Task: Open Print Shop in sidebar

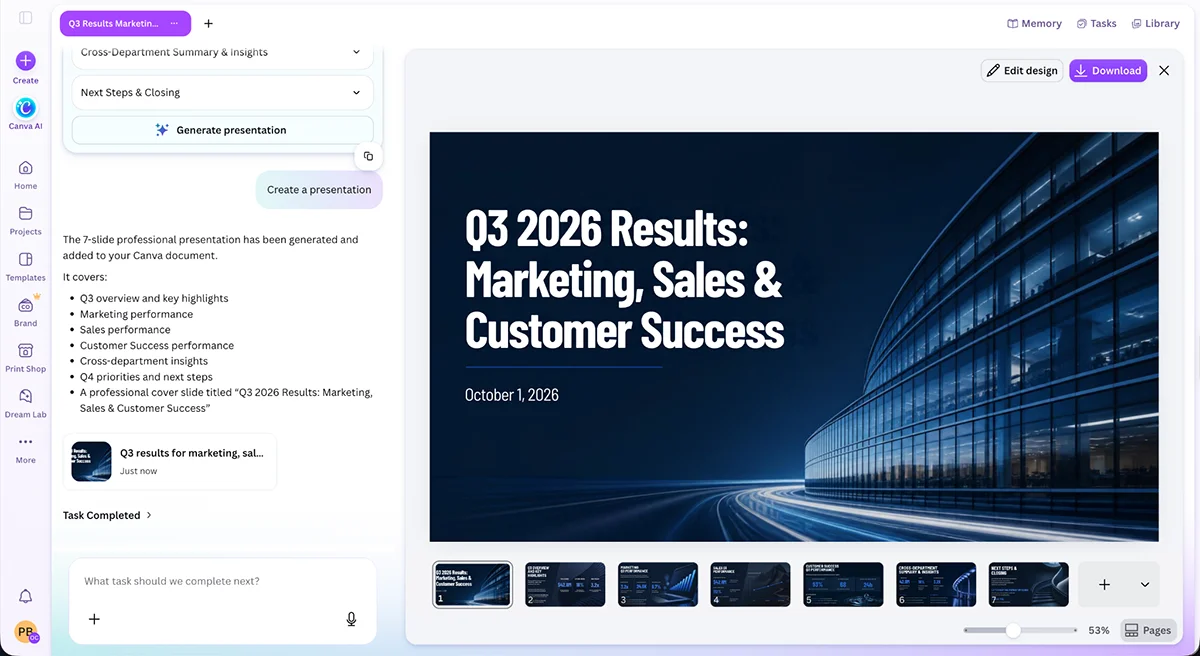Action: pos(26,357)
